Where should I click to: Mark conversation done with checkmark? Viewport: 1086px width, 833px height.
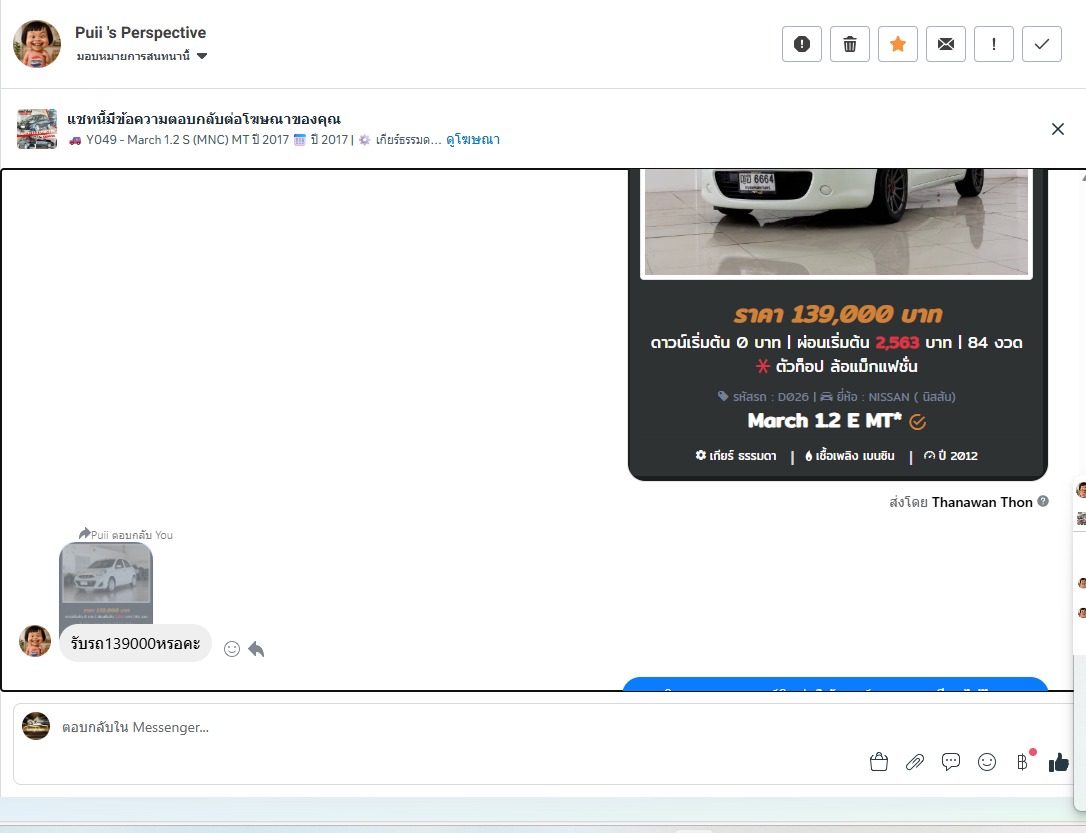click(x=1042, y=44)
